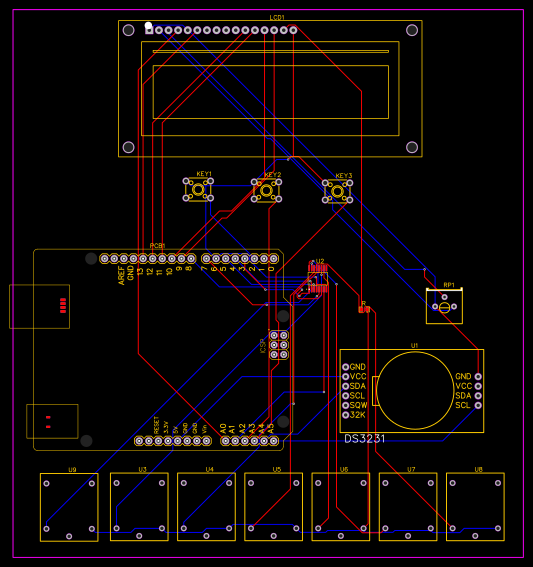
Task: Click the KEY3 designator label
Action: [344, 176]
